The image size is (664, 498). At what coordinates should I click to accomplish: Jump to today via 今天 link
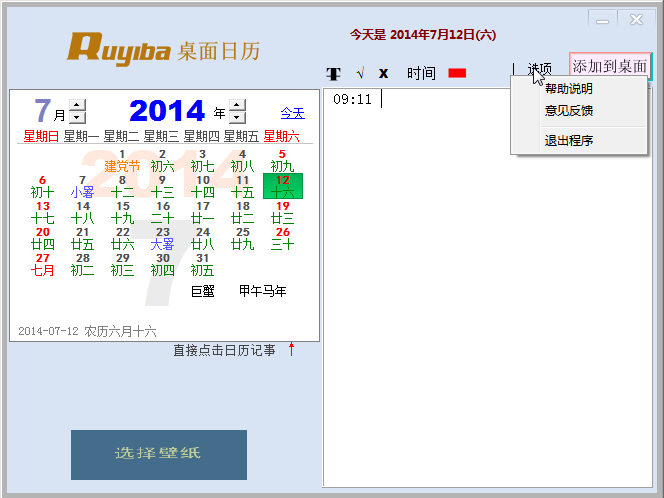[x=293, y=113]
